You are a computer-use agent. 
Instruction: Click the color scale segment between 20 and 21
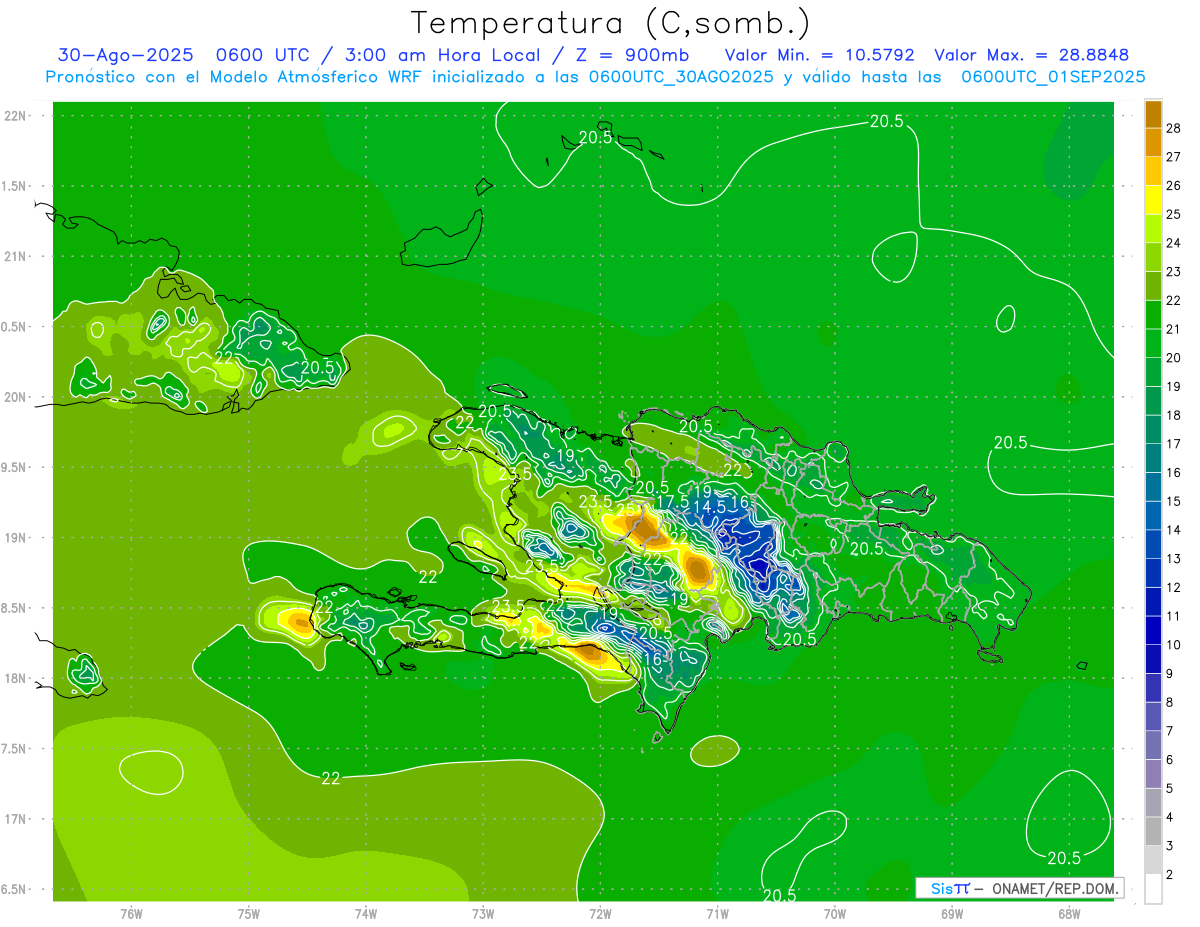click(1153, 343)
